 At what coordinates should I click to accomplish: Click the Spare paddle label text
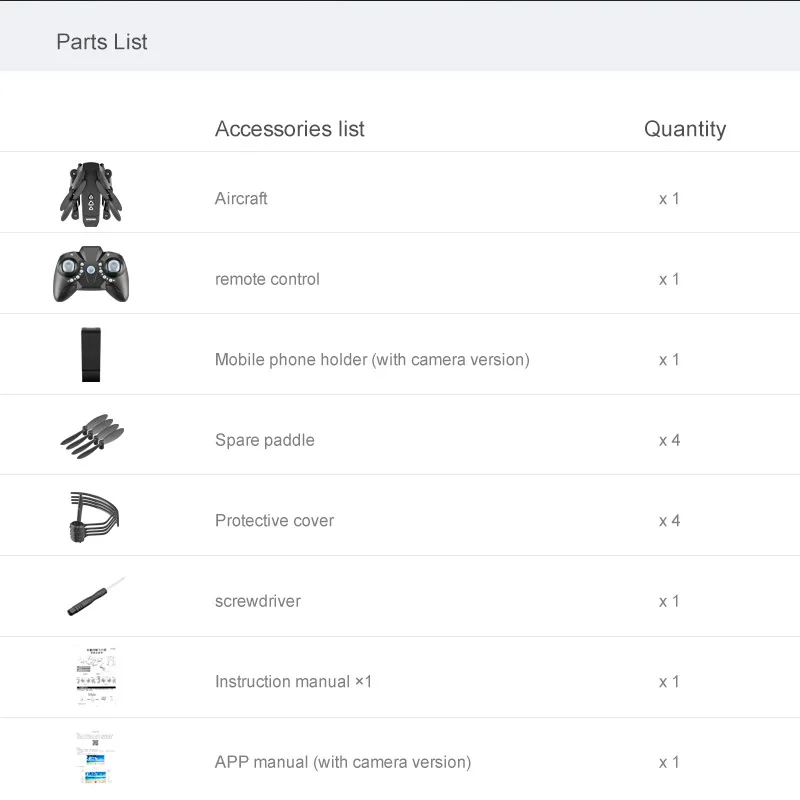click(x=265, y=440)
